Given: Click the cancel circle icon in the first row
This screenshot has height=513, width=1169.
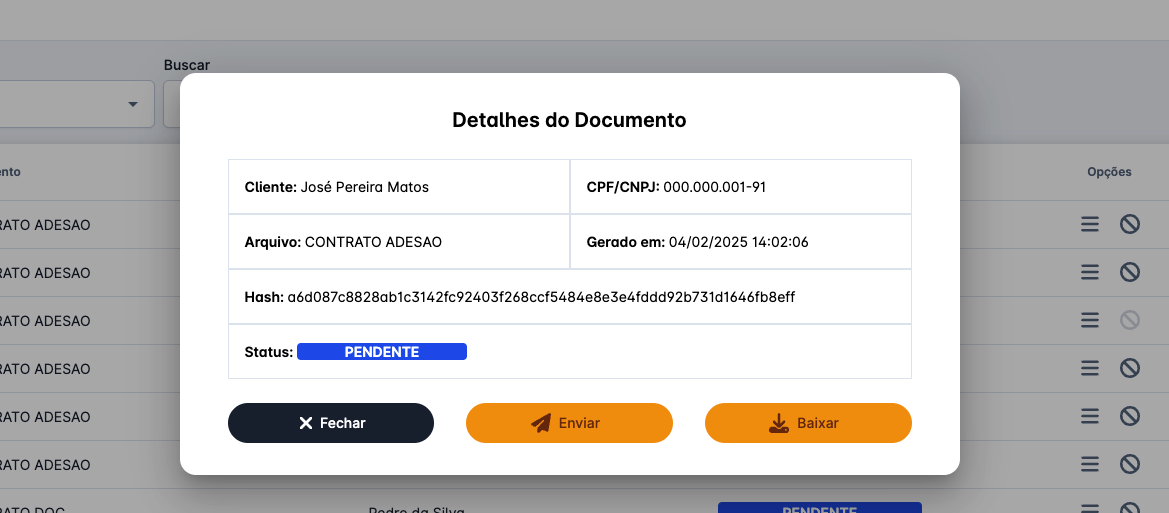Looking at the screenshot, I should click(x=1130, y=225).
